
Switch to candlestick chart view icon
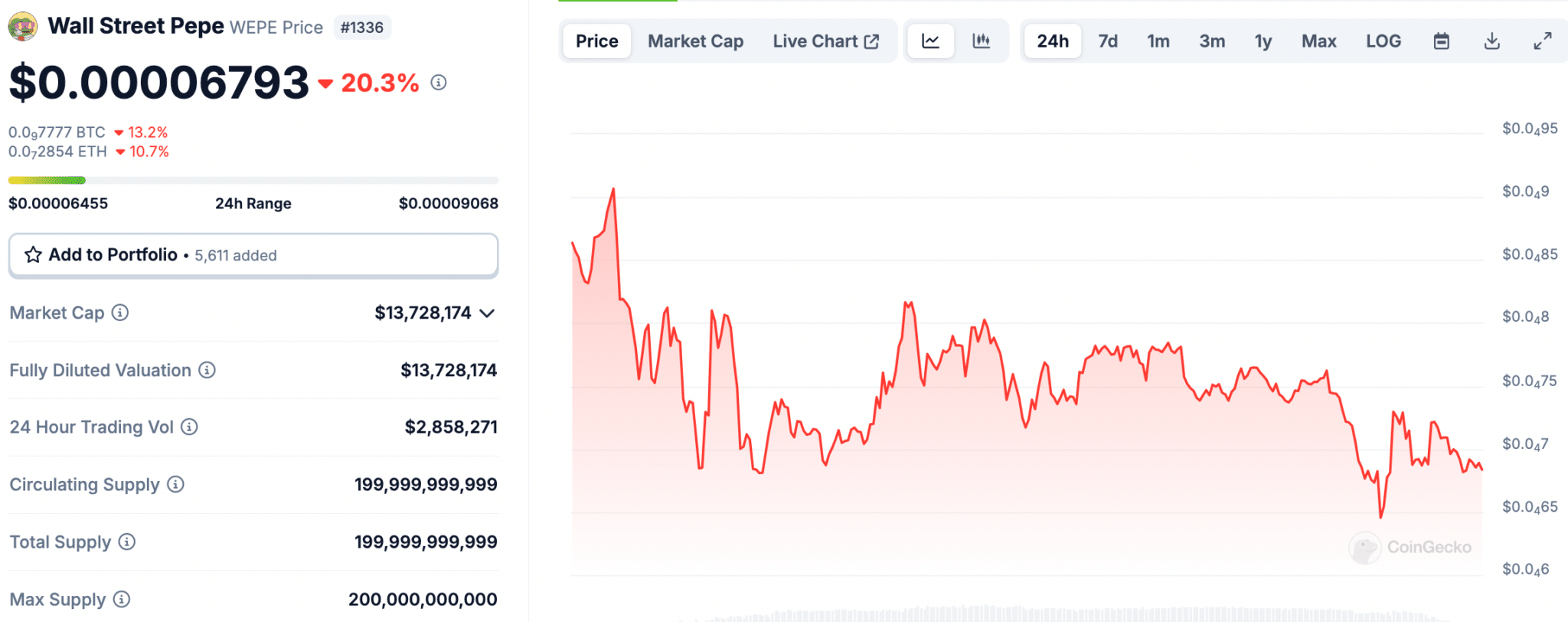(x=981, y=41)
